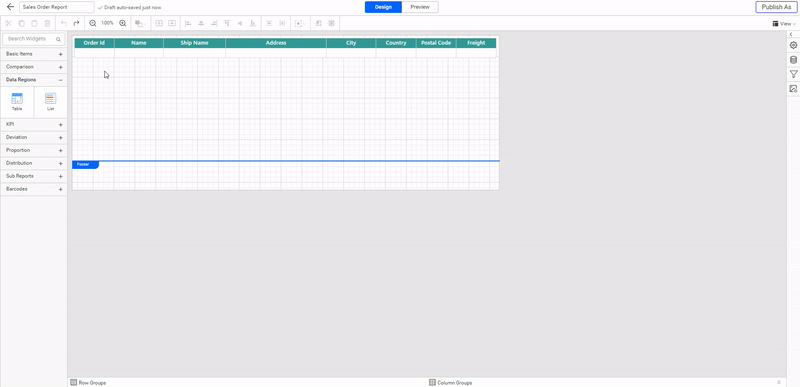Image resolution: width=800 pixels, height=387 pixels.
Task: Expand the KPI category
Action: click(x=34, y=124)
